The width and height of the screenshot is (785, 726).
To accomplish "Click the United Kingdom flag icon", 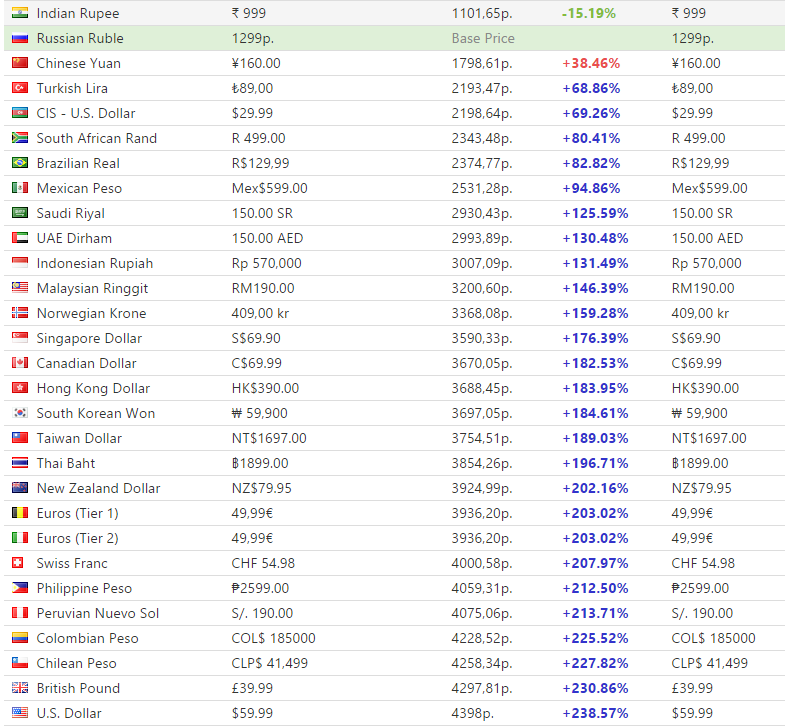I will click(19, 688).
